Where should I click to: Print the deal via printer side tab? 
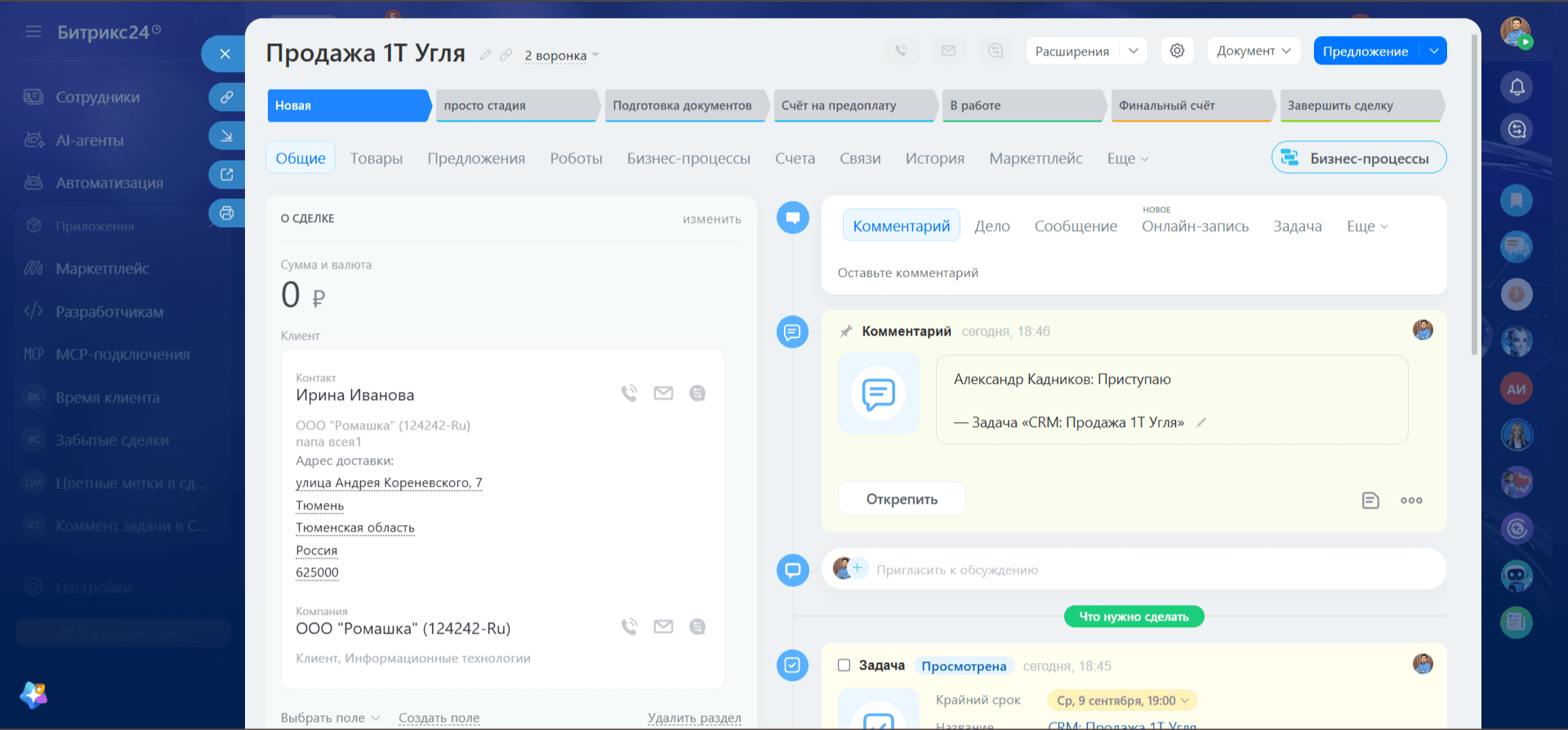pos(227,213)
